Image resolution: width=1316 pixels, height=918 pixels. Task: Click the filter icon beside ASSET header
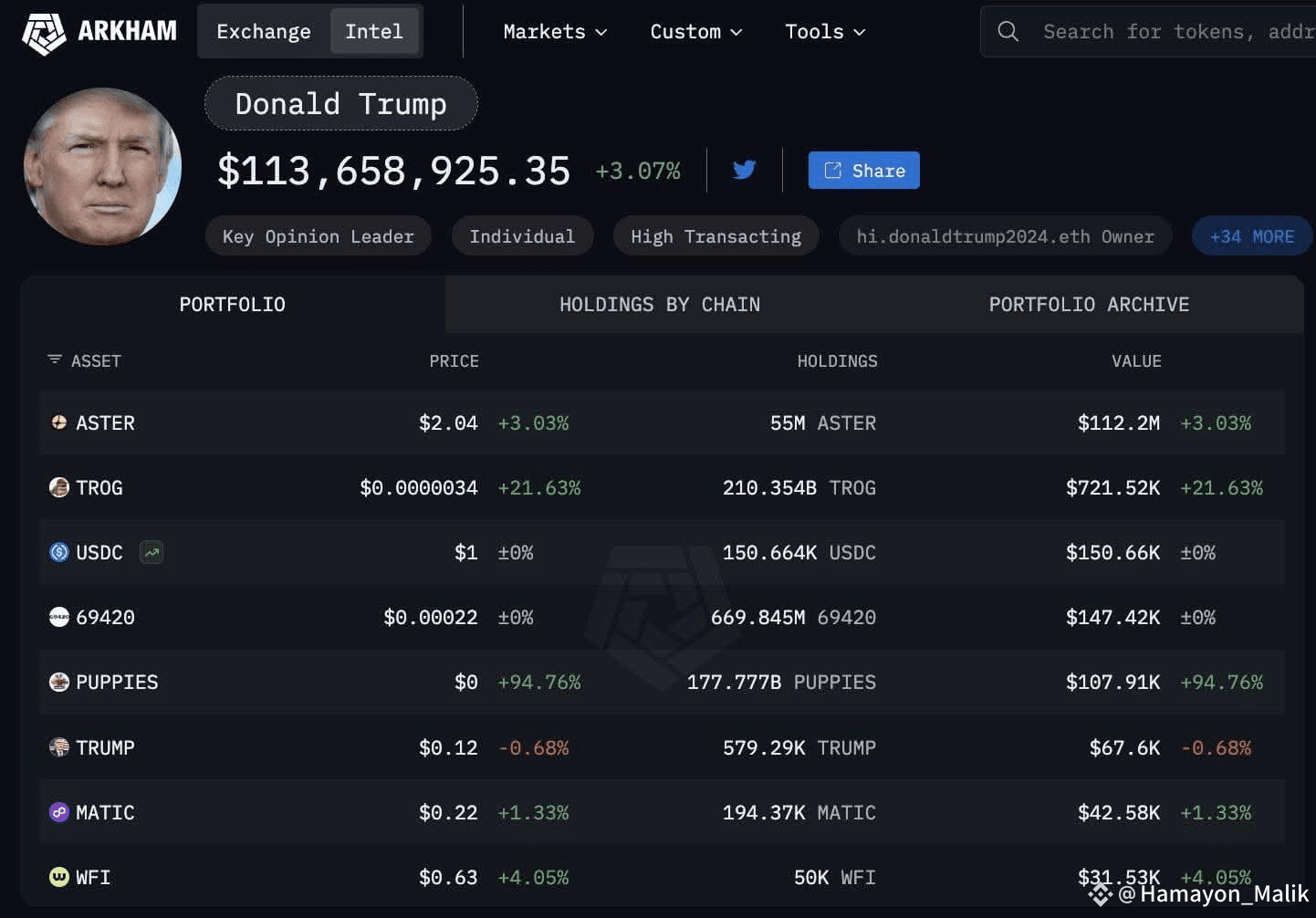pyautogui.click(x=55, y=360)
